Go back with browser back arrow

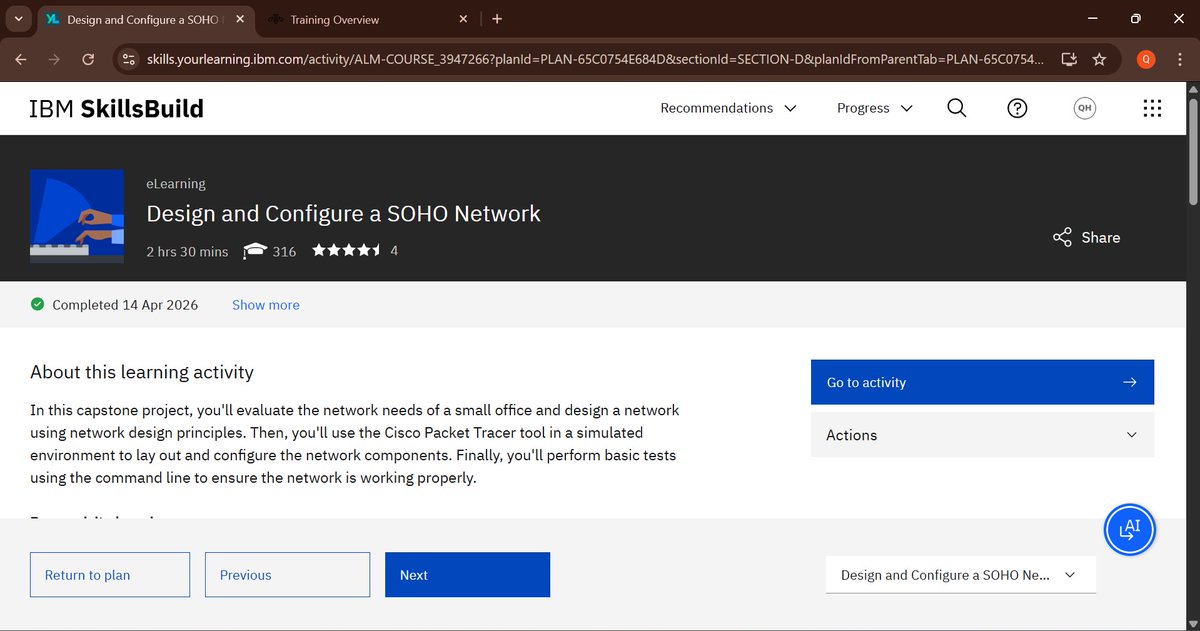(21, 59)
